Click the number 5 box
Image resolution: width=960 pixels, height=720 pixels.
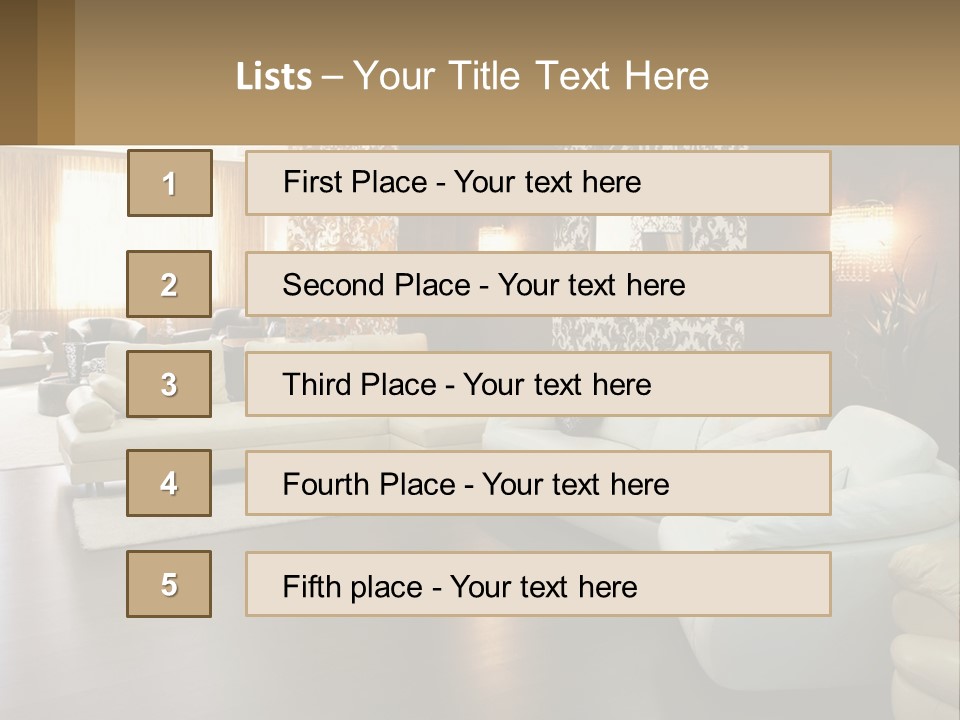point(169,584)
